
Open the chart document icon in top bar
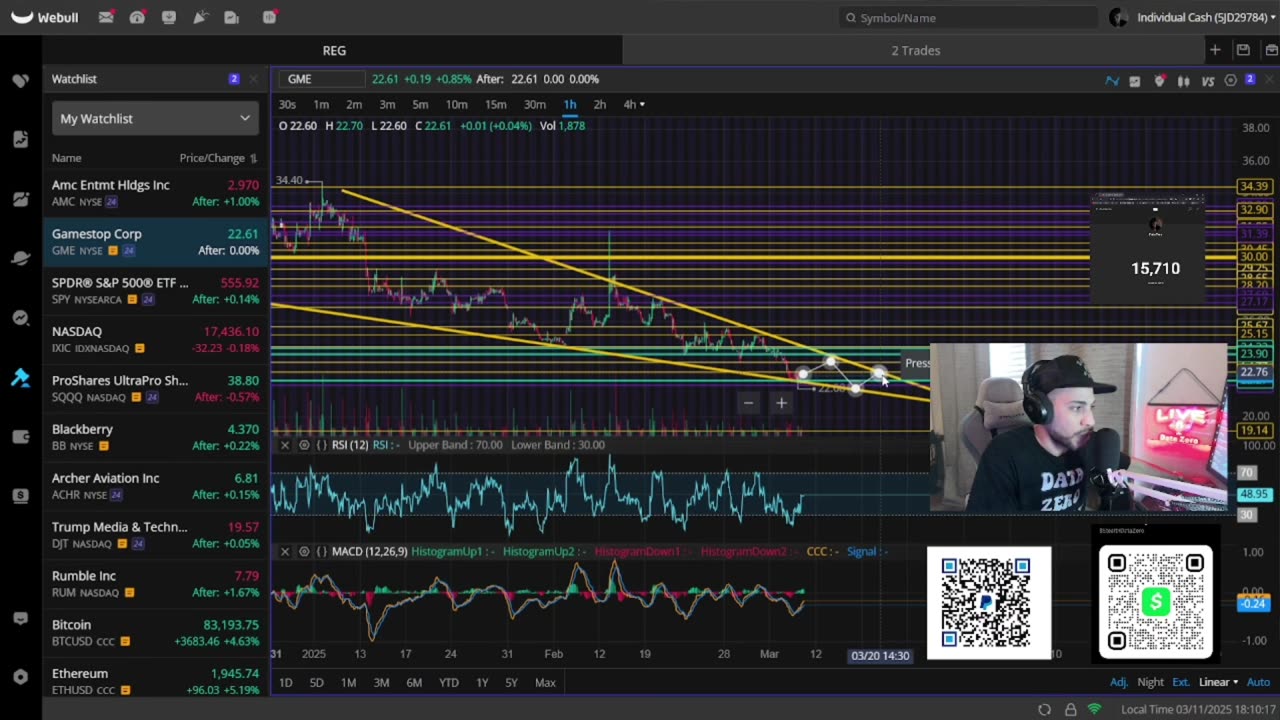click(x=232, y=17)
